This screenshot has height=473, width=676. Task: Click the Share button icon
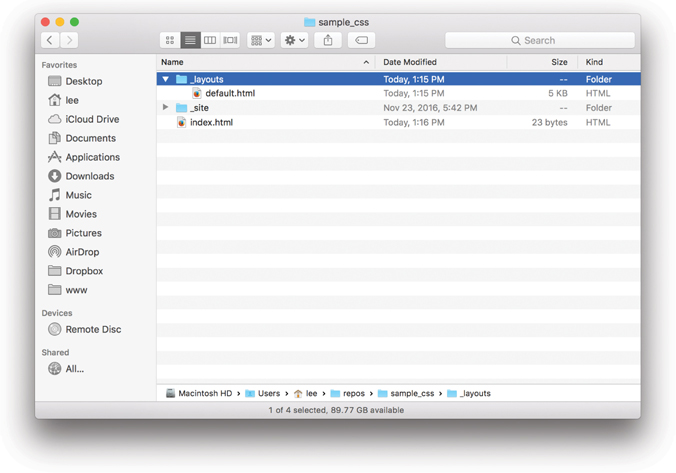click(328, 40)
